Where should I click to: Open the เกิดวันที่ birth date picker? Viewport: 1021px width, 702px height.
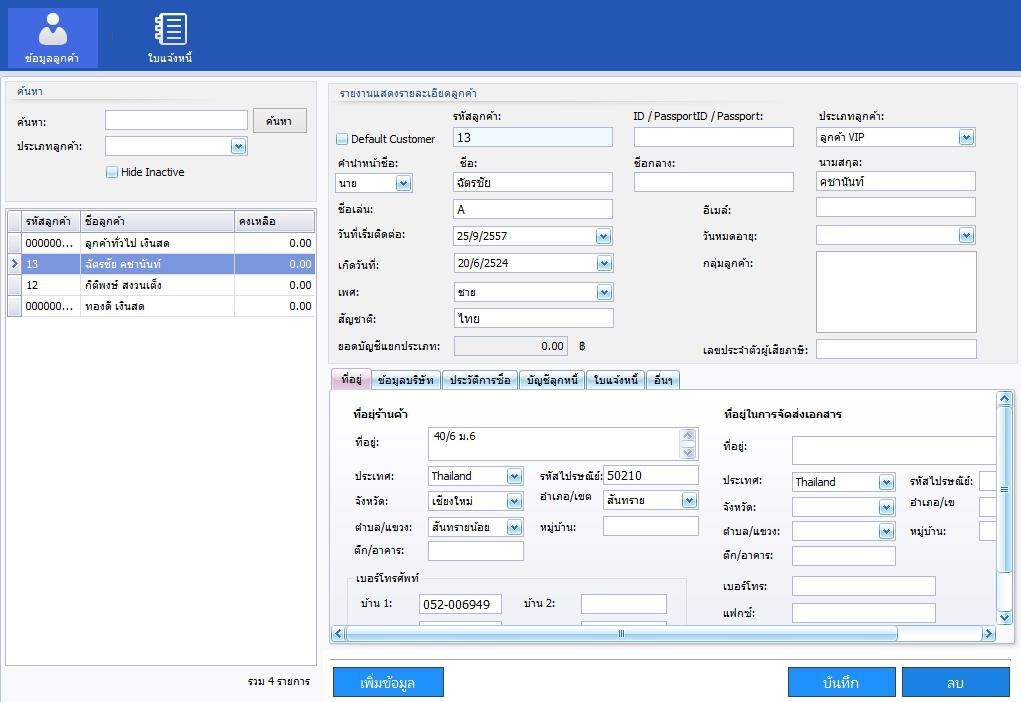coord(603,264)
